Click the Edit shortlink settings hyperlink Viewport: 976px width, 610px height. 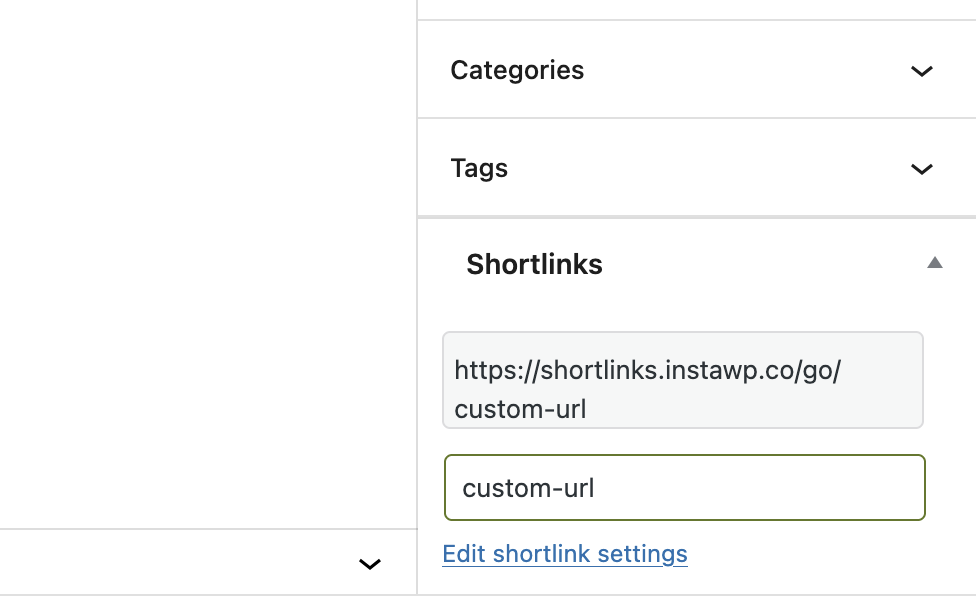(x=564, y=553)
